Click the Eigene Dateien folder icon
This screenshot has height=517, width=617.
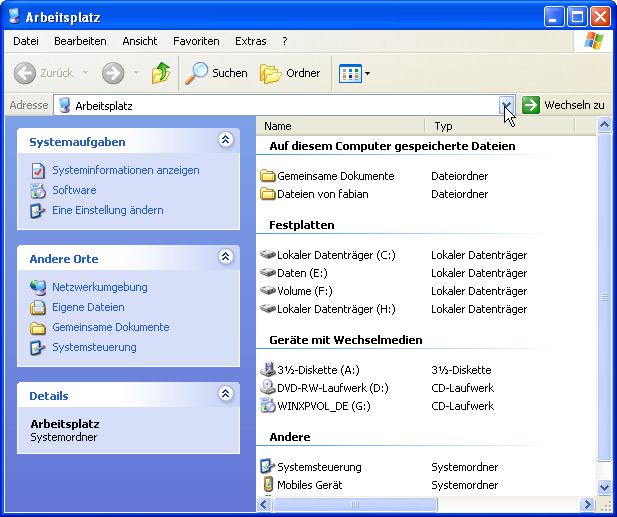click(38, 307)
